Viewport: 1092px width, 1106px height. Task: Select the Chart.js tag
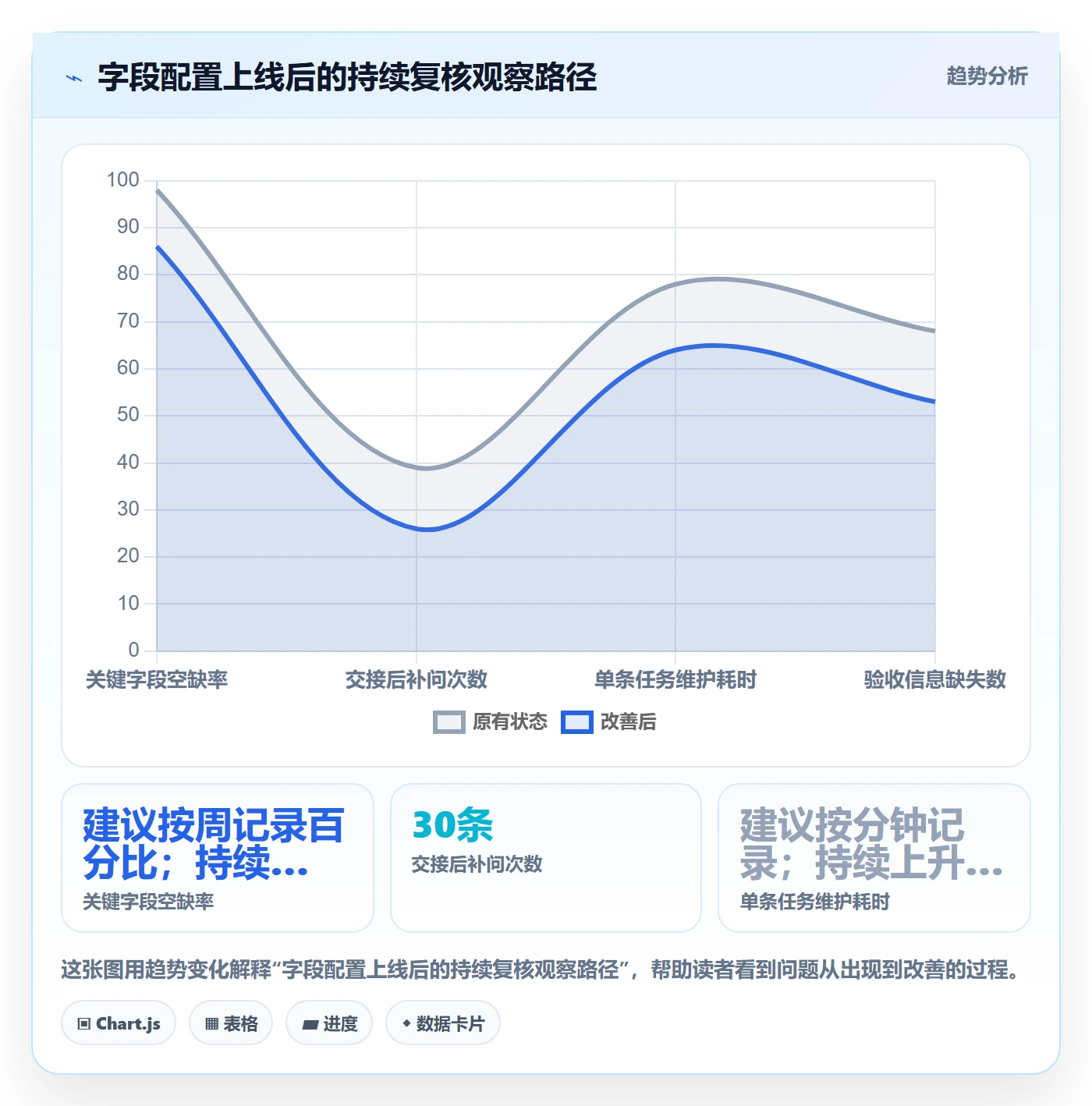pyautogui.click(x=119, y=1023)
